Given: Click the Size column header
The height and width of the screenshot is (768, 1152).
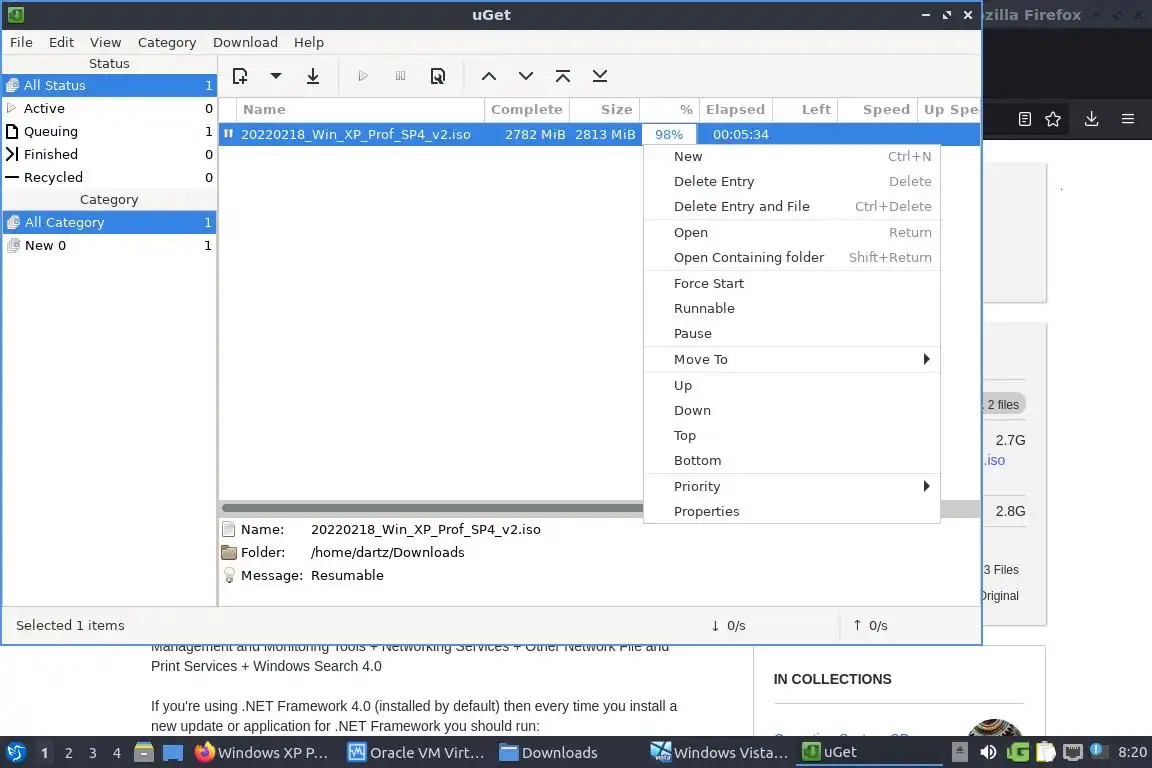Looking at the screenshot, I should (x=605, y=110).
